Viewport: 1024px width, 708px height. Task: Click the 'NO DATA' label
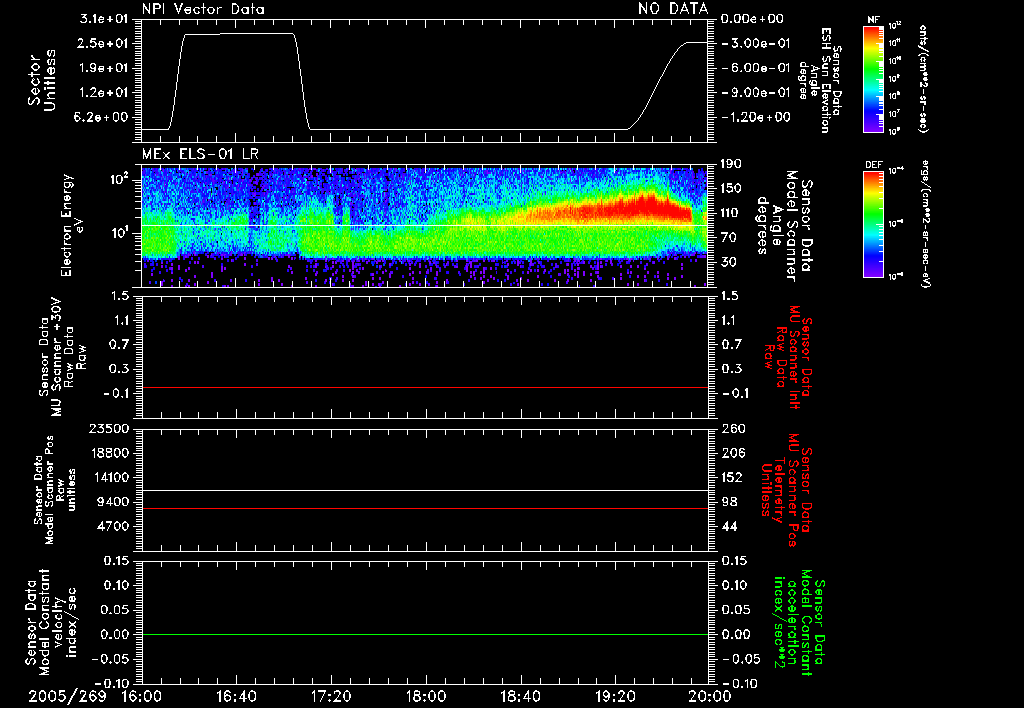[x=673, y=8]
